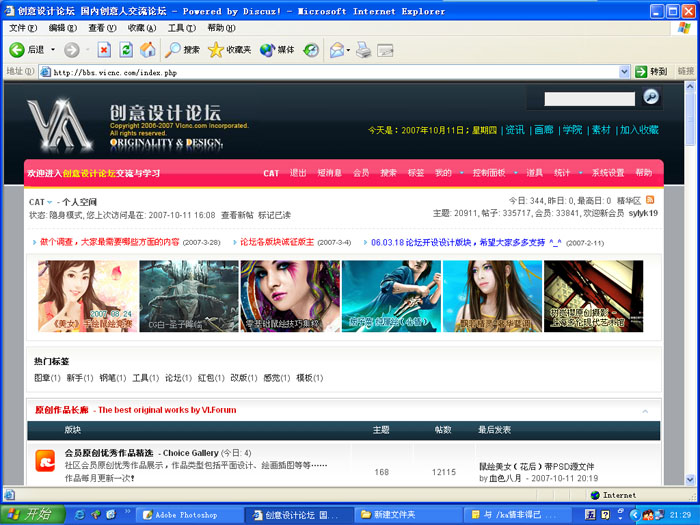Open the 编辑(E) menu
The width and height of the screenshot is (700, 525).
(x=62, y=28)
